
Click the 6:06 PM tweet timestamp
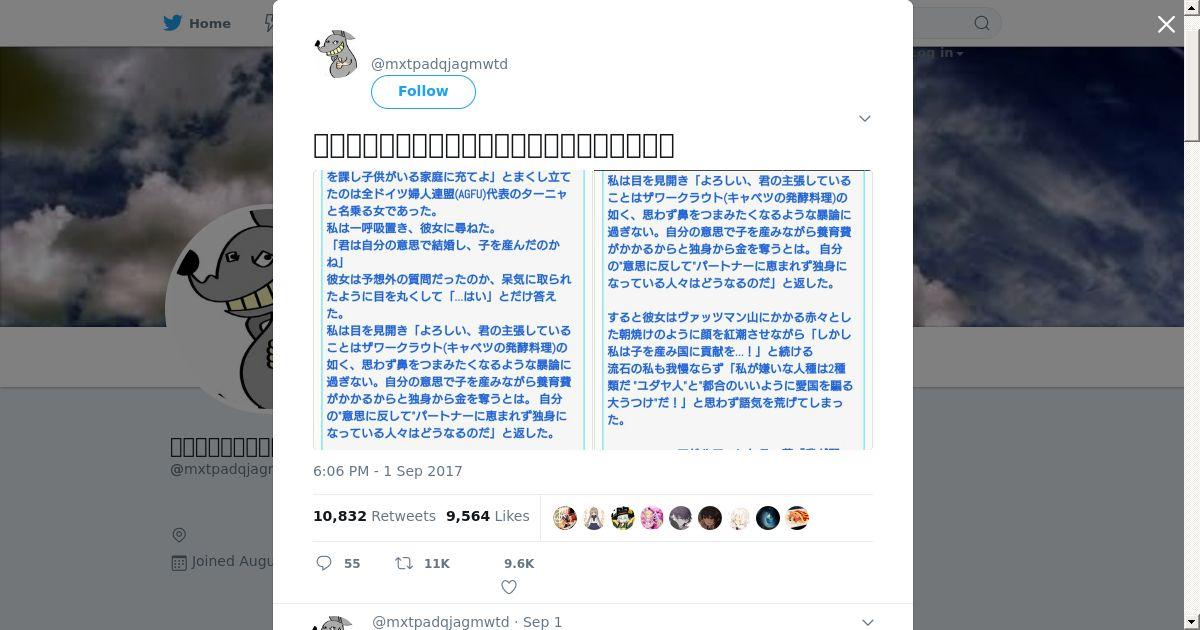pyautogui.click(x=388, y=471)
